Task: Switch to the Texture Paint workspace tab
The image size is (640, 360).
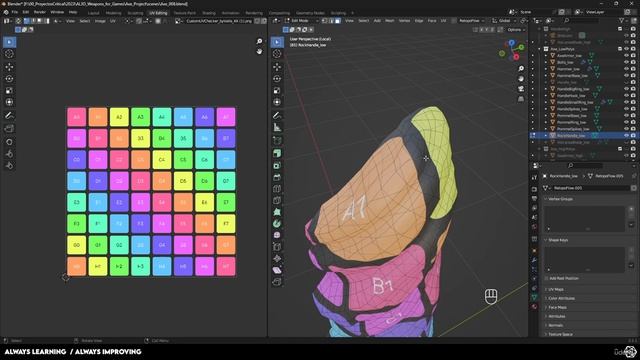Action: [184, 13]
